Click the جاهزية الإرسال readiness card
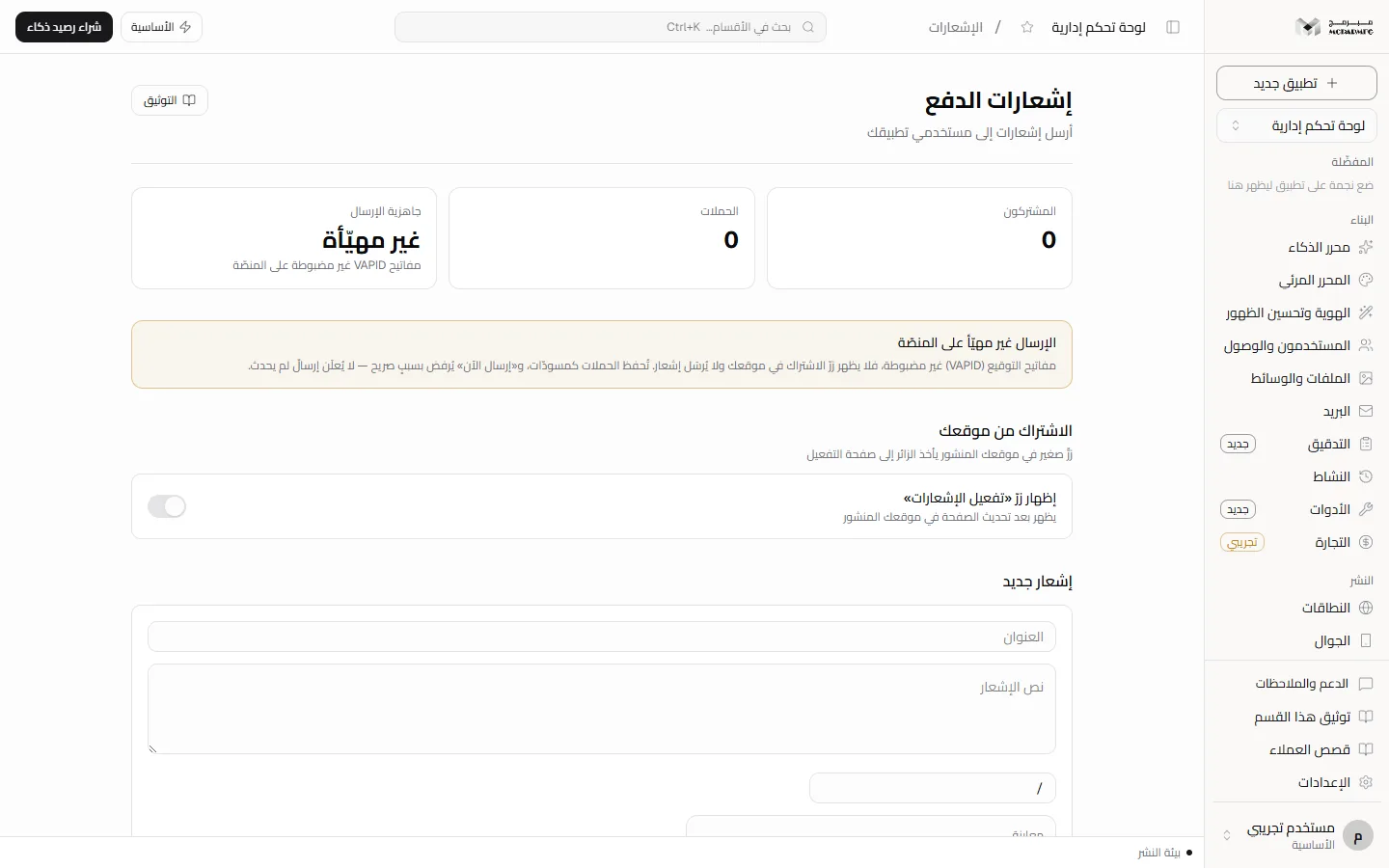The width and height of the screenshot is (1389, 868). [x=284, y=238]
